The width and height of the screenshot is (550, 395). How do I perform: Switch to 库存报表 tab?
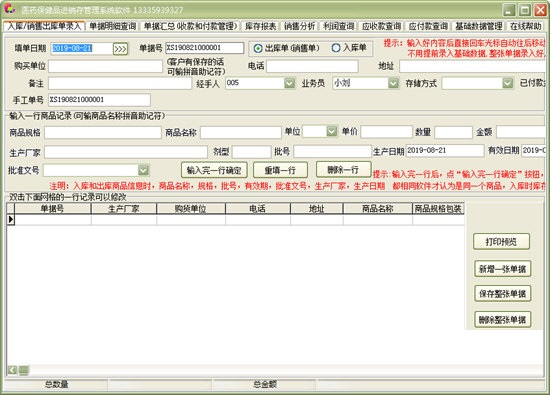[x=261, y=26]
